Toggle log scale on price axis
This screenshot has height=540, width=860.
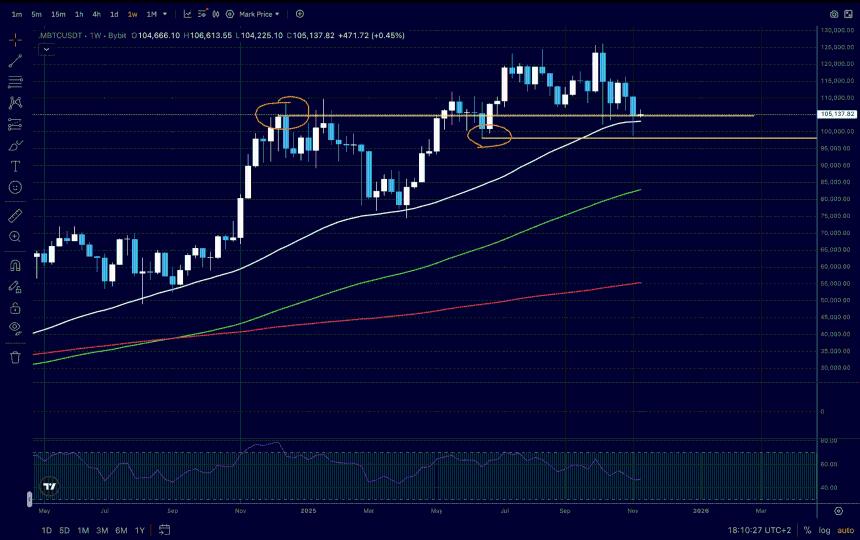(x=825, y=530)
